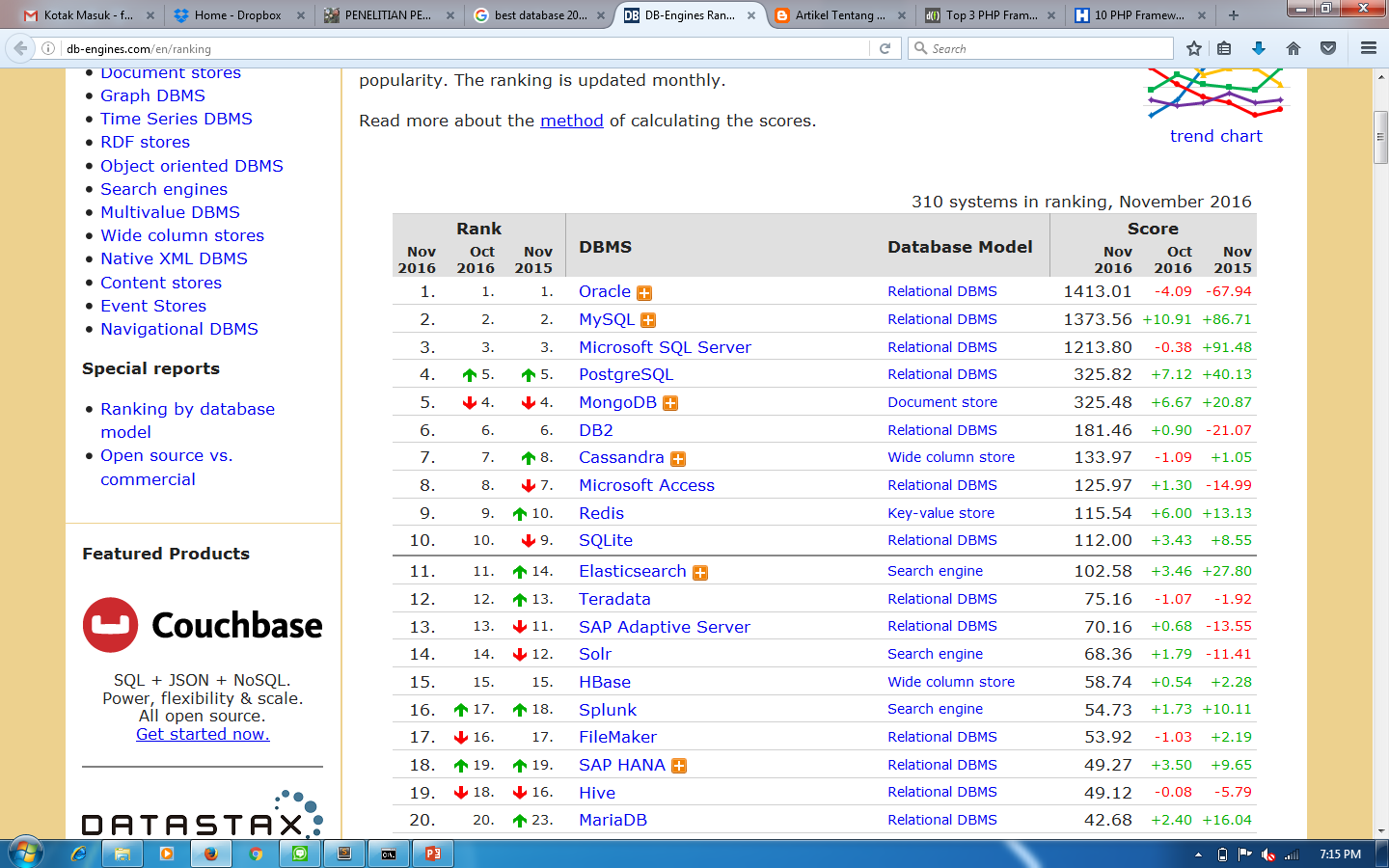Switch to the Artikel Tentang tab

click(x=840, y=15)
